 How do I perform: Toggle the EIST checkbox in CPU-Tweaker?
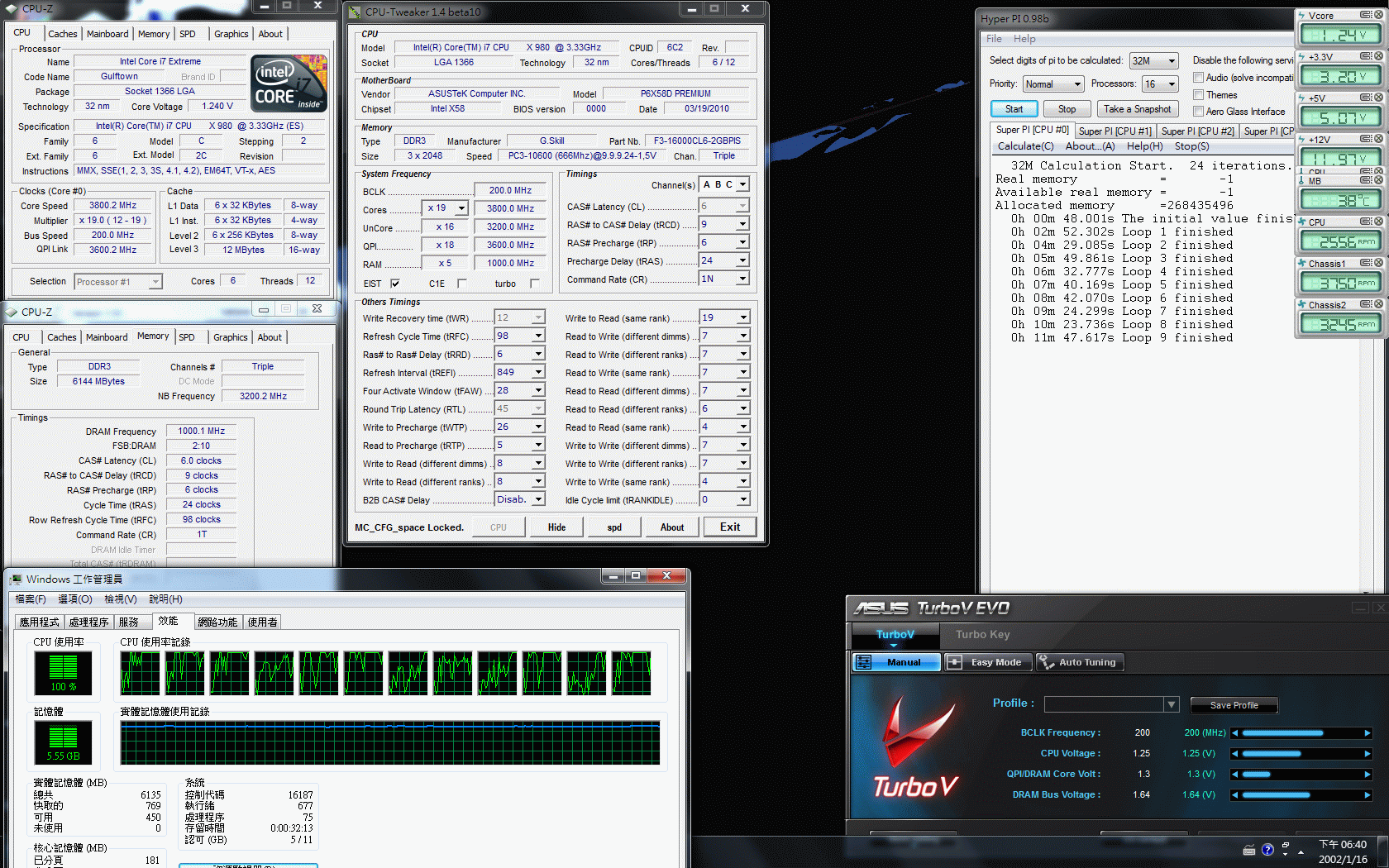395,284
